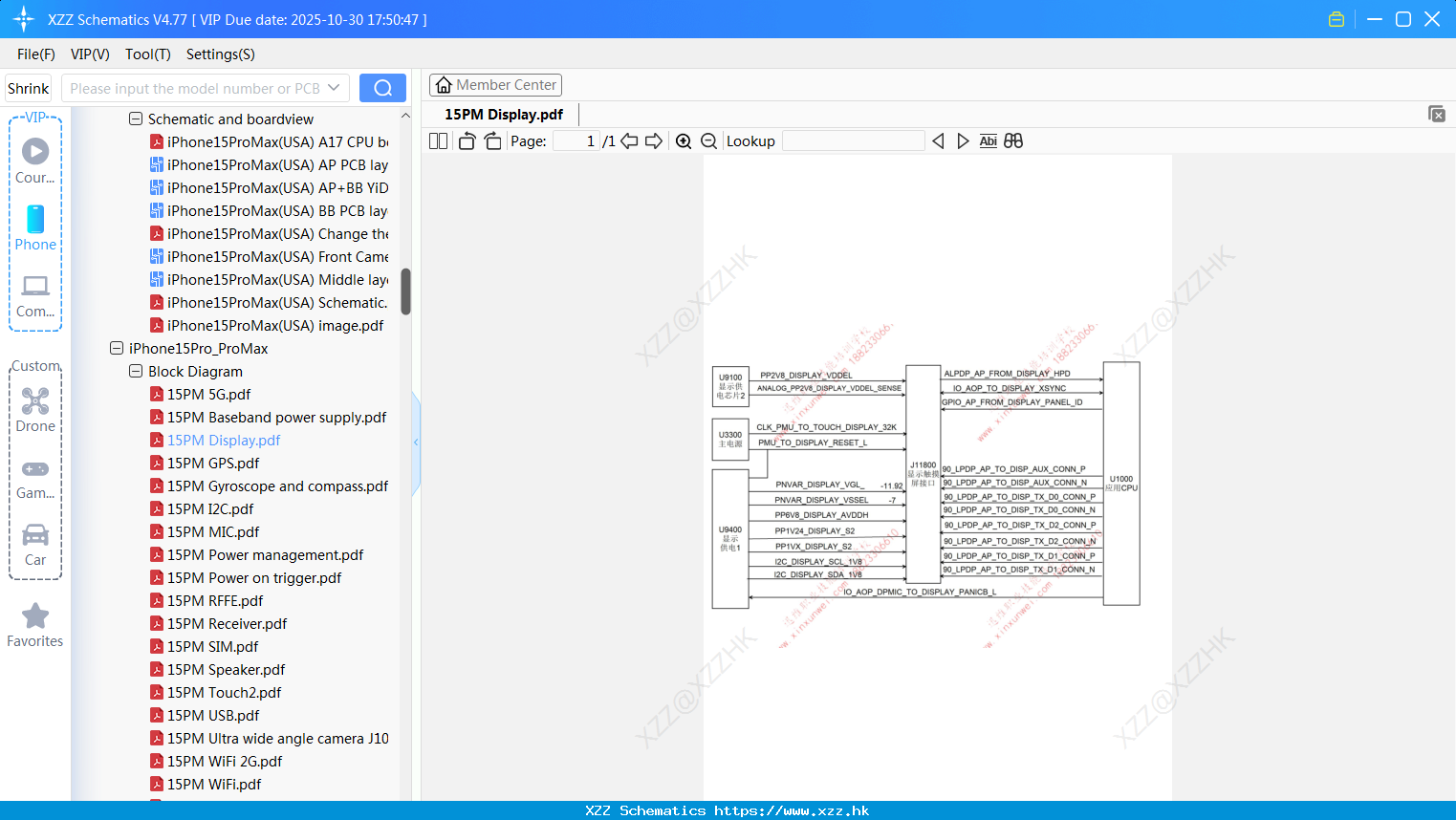Click the tree panel vertical scrollbar
The image size is (1456, 820).
click(x=405, y=291)
